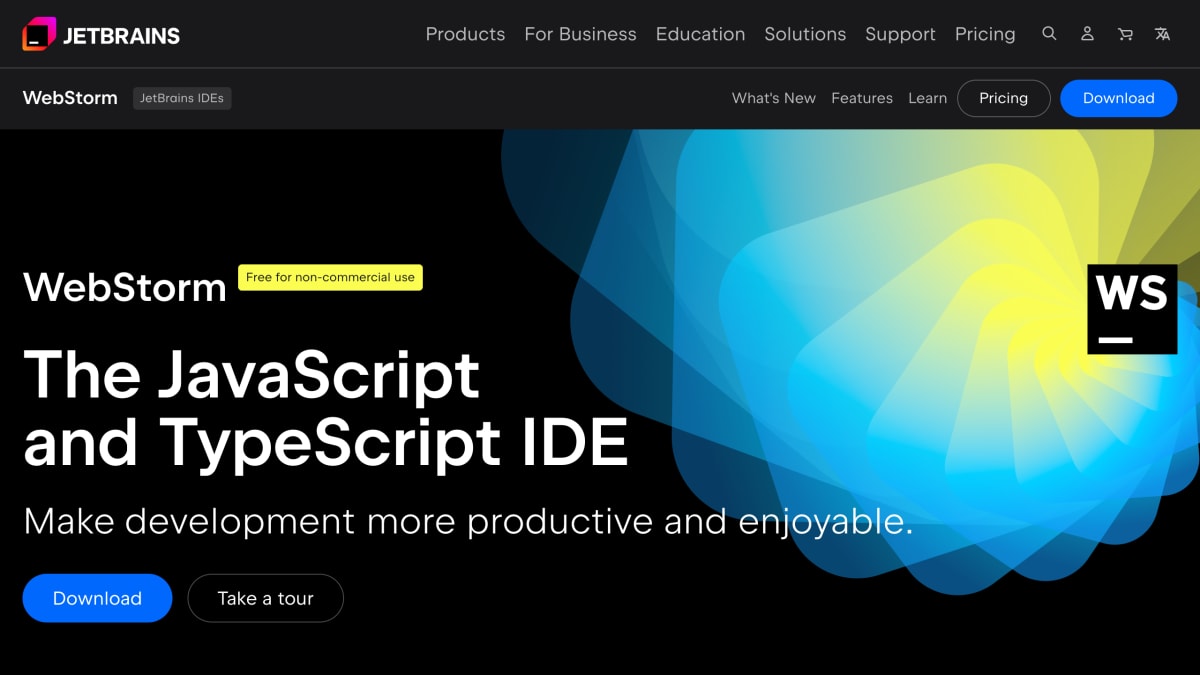Open the What's New link
The image size is (1200, 675).
click(x=774, y=98)
